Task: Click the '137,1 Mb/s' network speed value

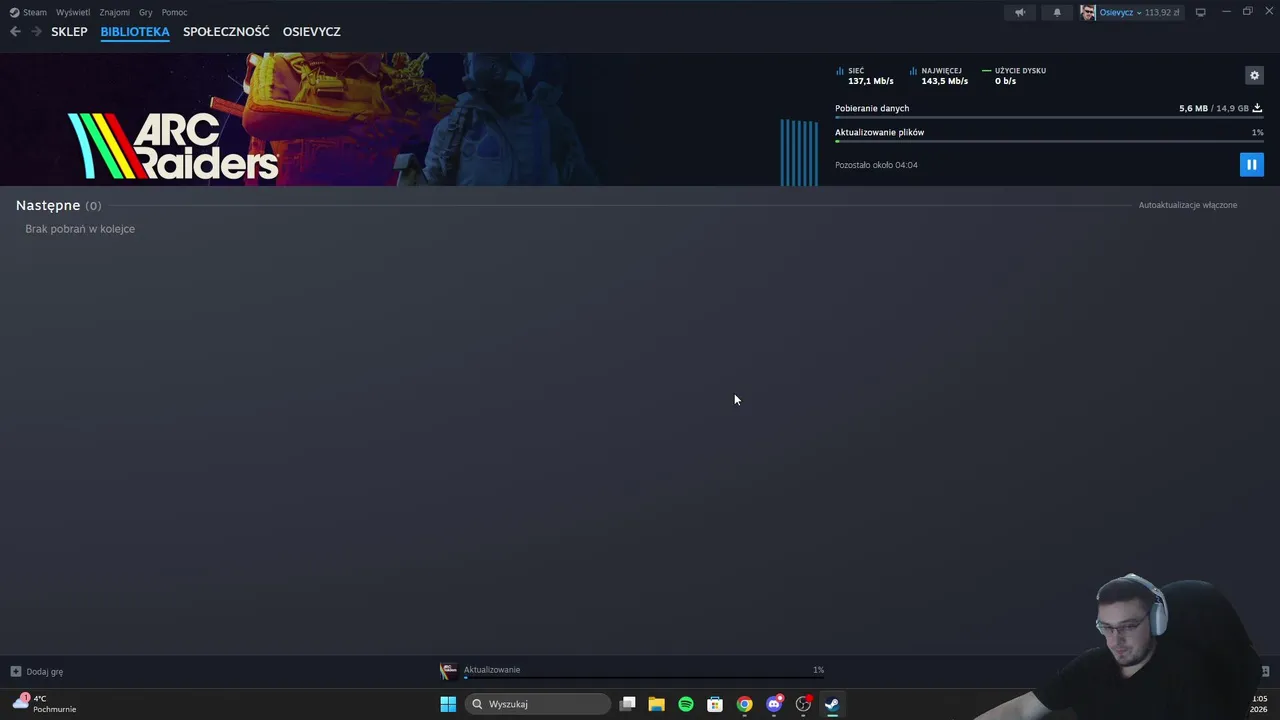Action: click(x=871, y=81)
